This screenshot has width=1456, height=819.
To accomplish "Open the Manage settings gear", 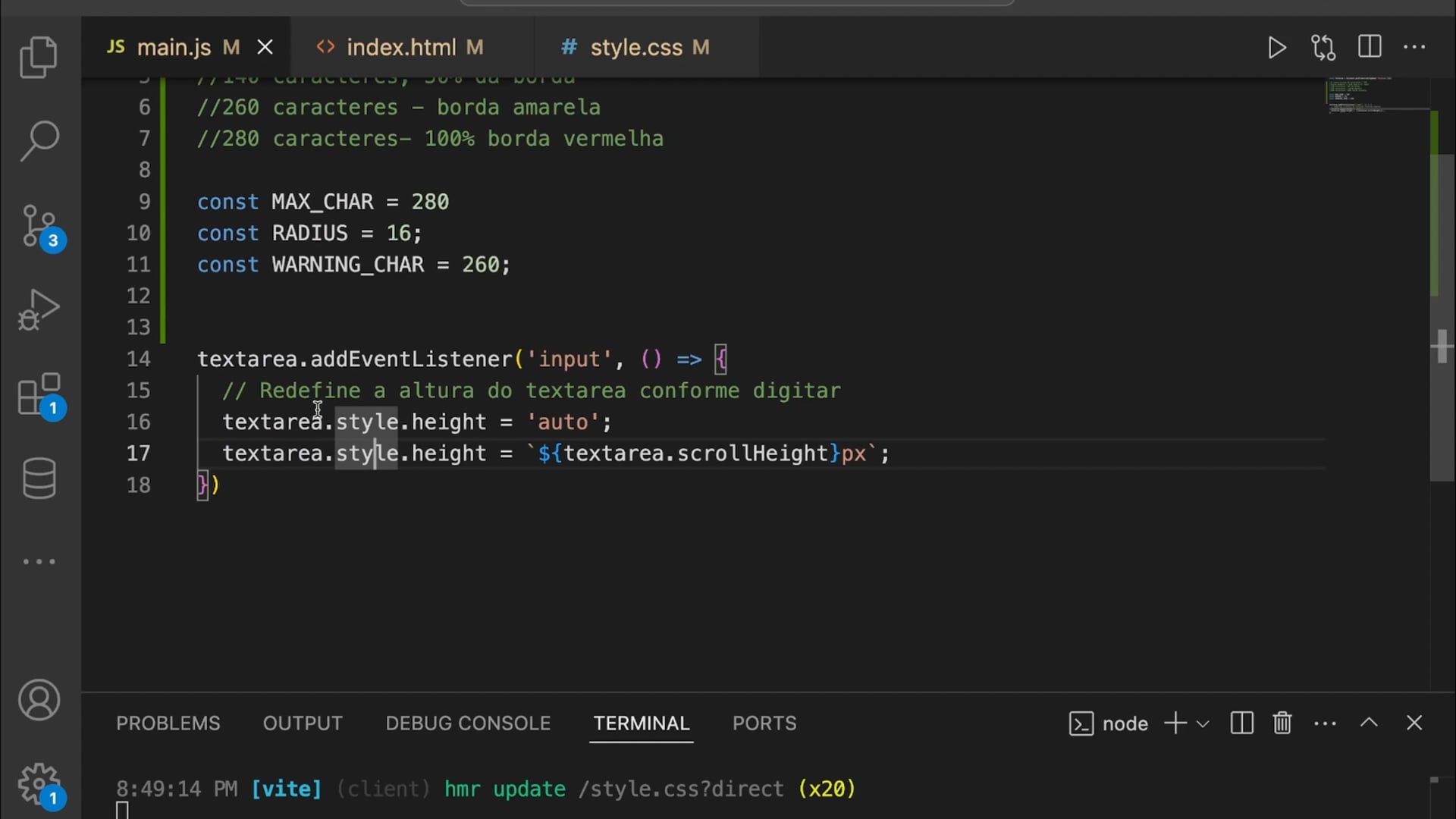I will [39, 783].
